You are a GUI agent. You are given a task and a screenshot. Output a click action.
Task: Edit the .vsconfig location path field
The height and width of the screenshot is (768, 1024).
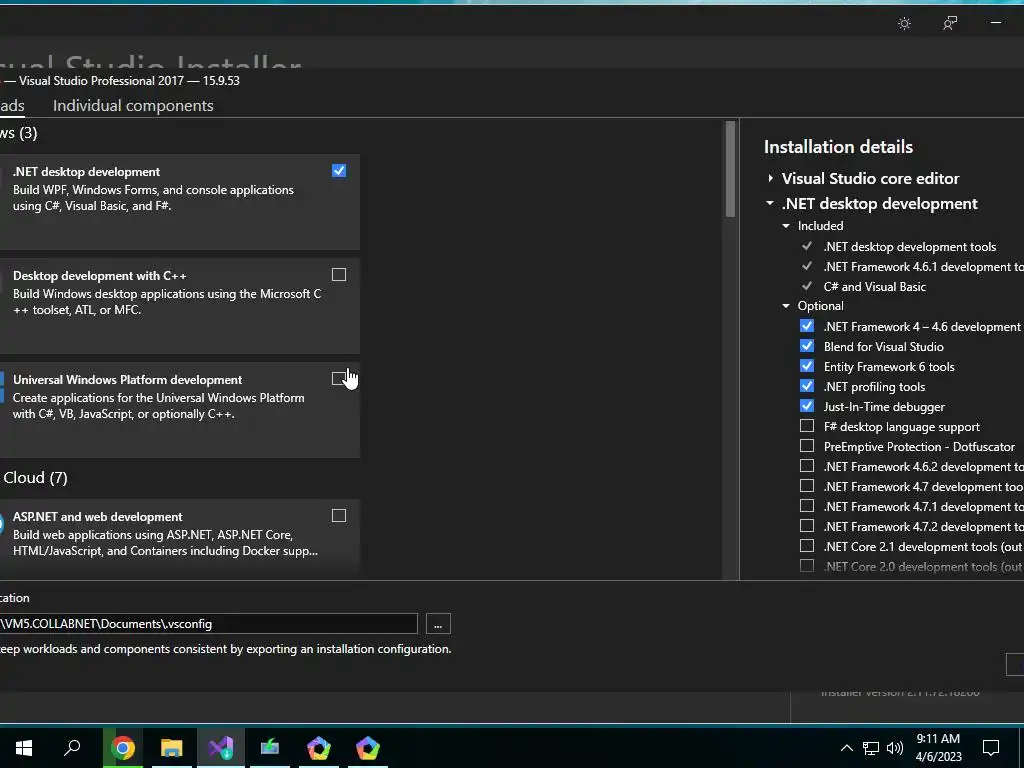tap(208, 624)
